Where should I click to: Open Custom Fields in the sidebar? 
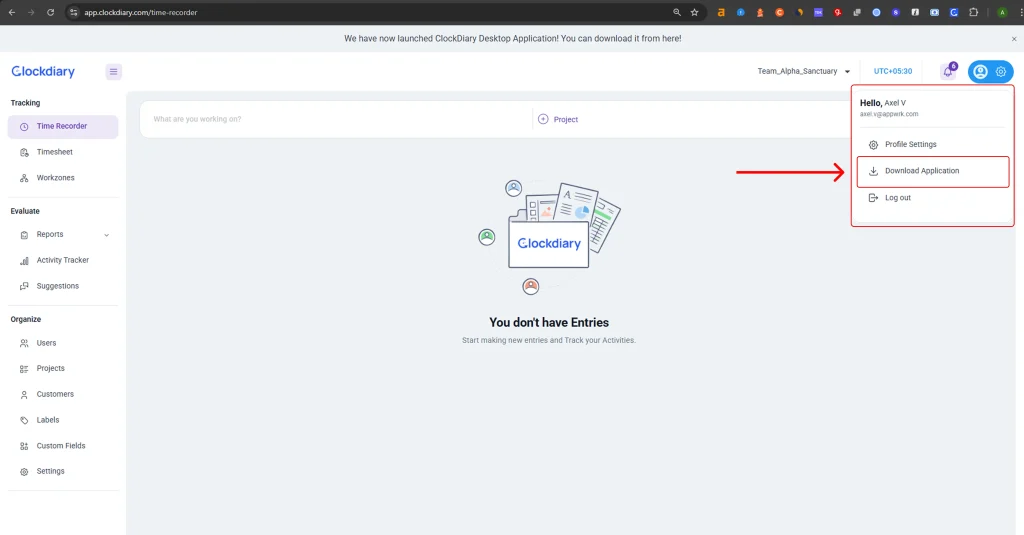[63, 446]
